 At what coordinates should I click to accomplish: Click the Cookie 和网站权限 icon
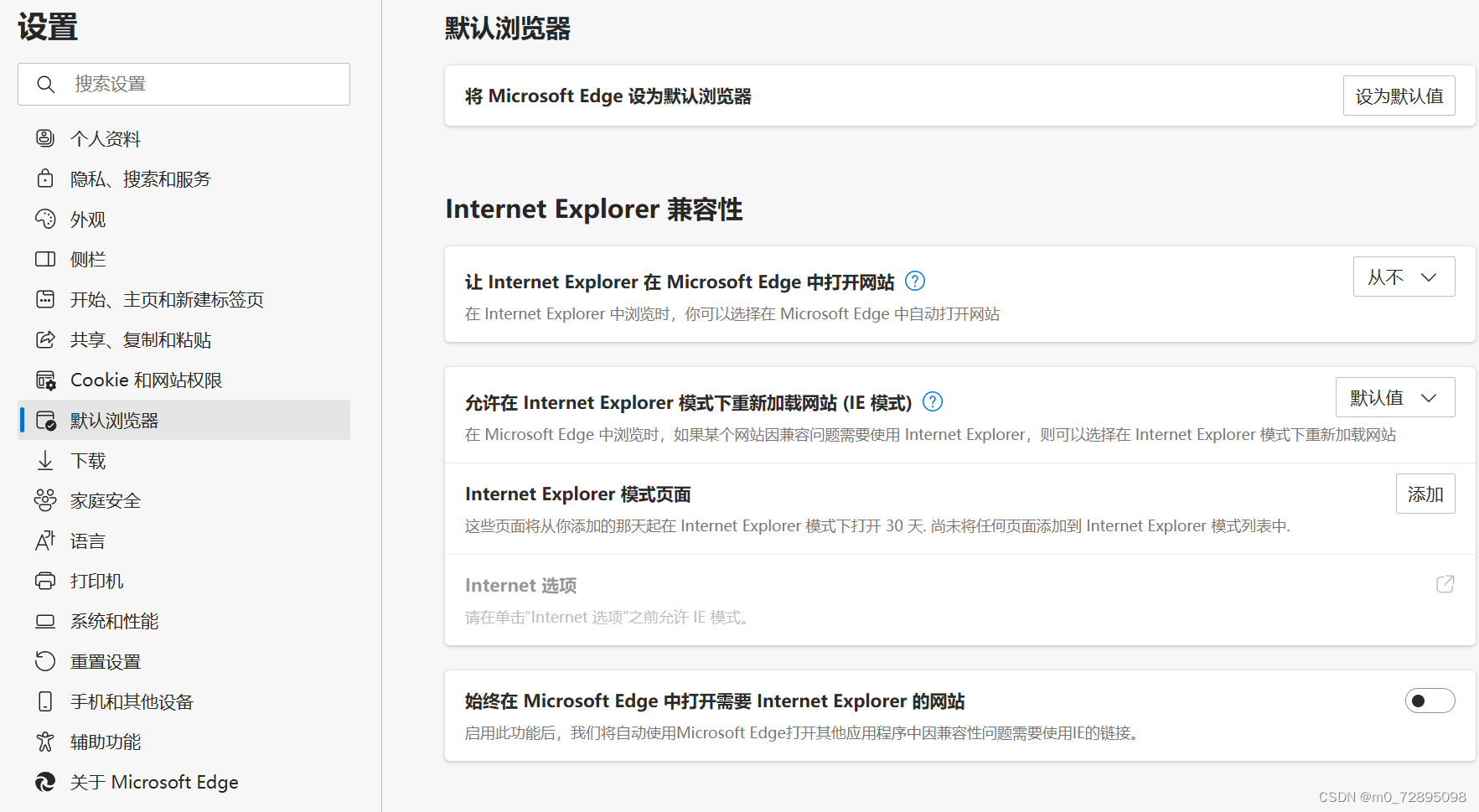click(45, 380)
